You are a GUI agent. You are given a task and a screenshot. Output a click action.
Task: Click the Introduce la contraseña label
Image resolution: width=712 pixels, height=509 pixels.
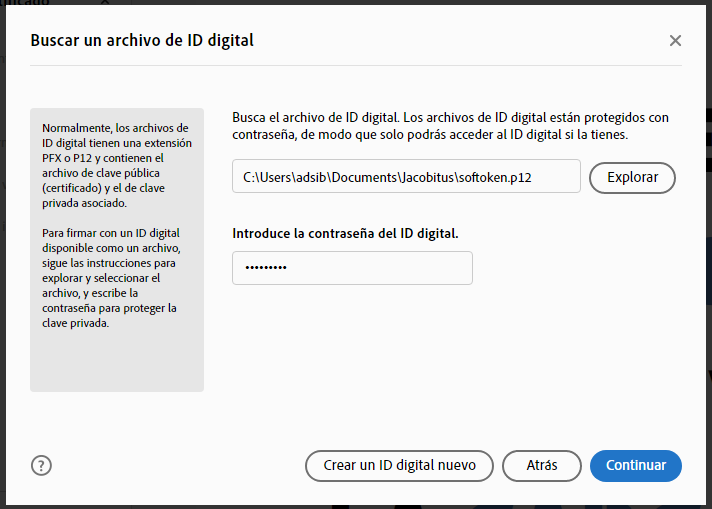click(345, 233)
